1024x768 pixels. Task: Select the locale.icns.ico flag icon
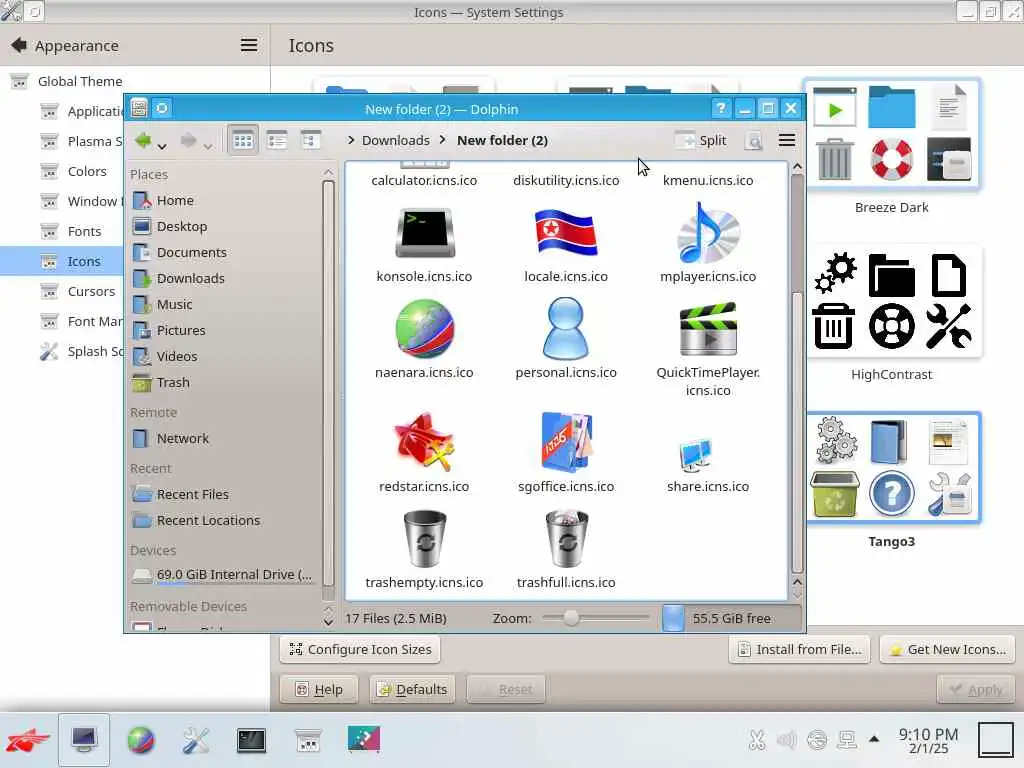click(566, 233)
